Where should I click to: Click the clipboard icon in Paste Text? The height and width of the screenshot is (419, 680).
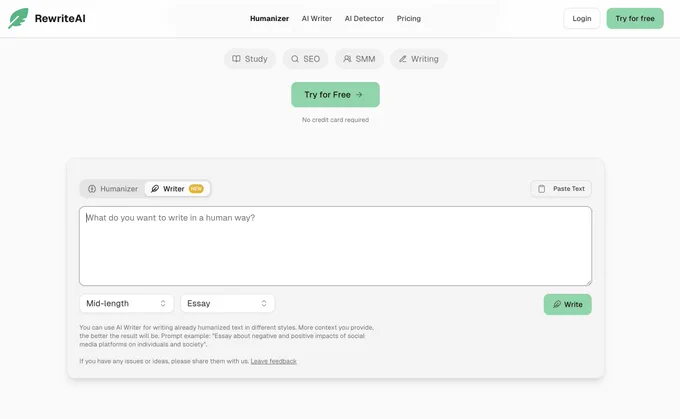coord(542,189)
